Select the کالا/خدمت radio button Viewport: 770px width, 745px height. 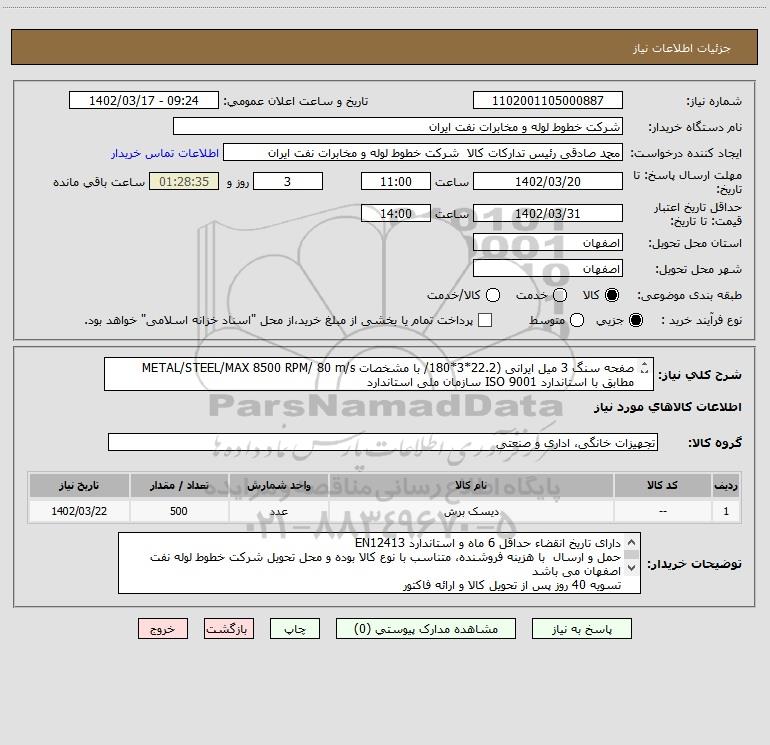pyautogui.click(x=493, y=295)
